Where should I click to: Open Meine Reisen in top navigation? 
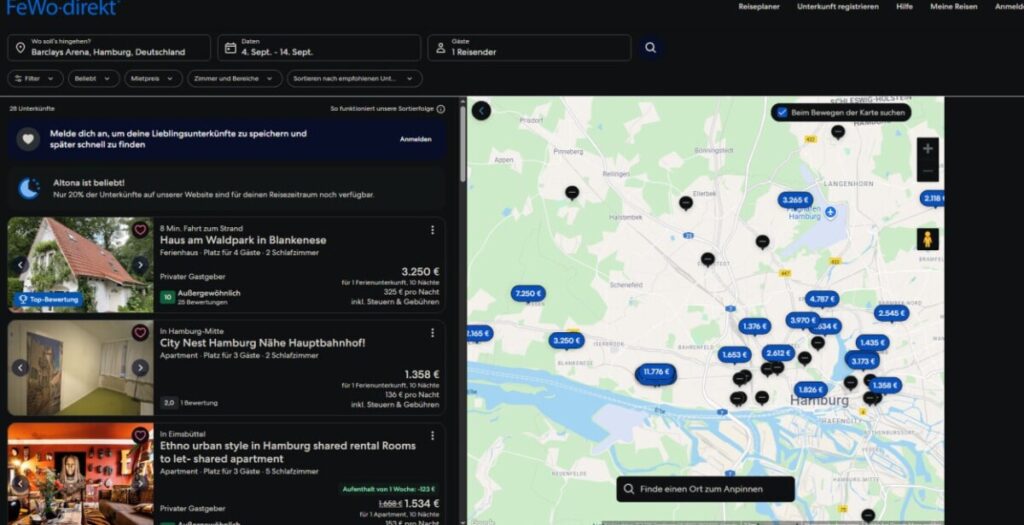pyautogui.click(x=953, y=7)
